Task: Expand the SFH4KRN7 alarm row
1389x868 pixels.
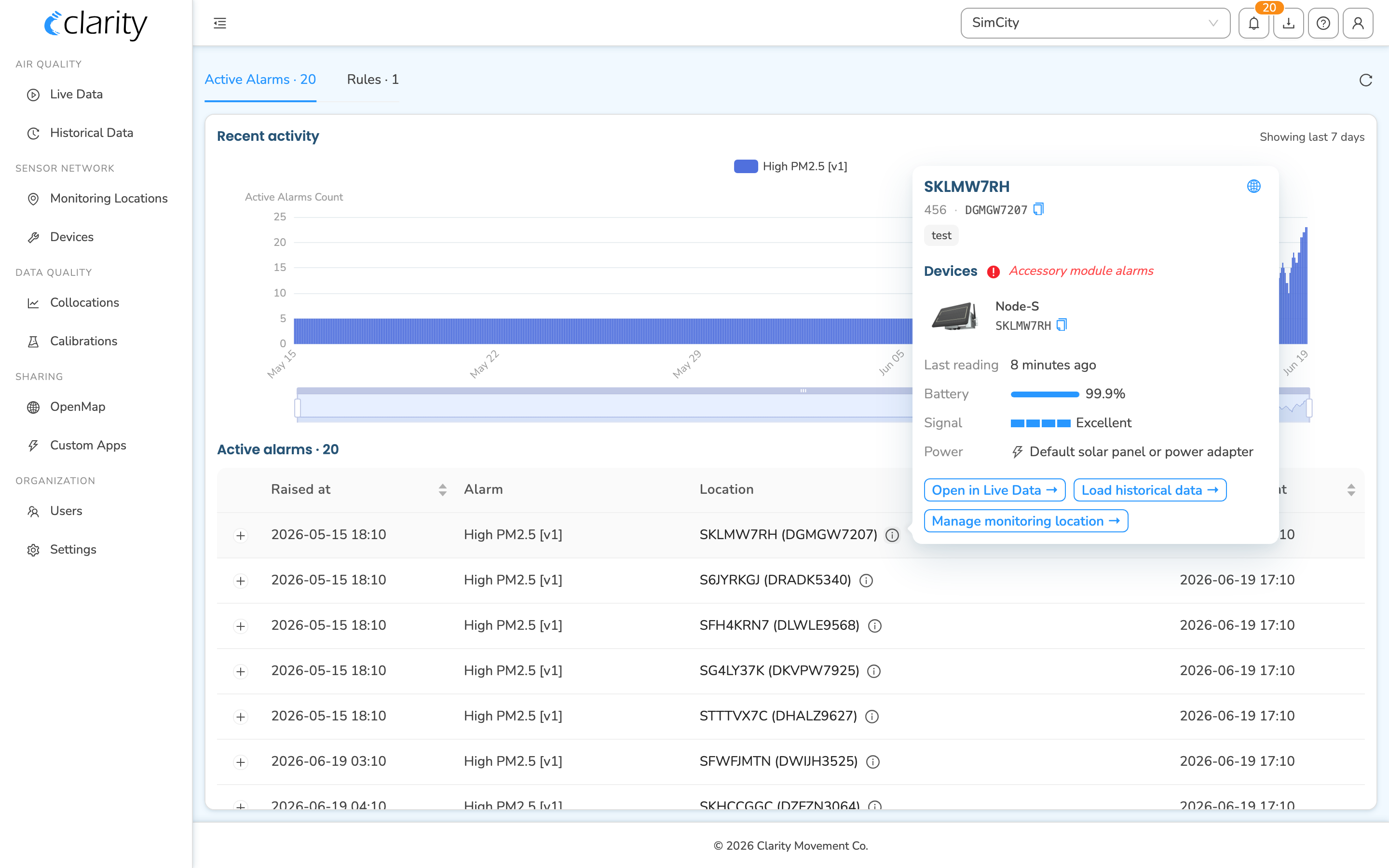Action: click(x=241, y=626)
